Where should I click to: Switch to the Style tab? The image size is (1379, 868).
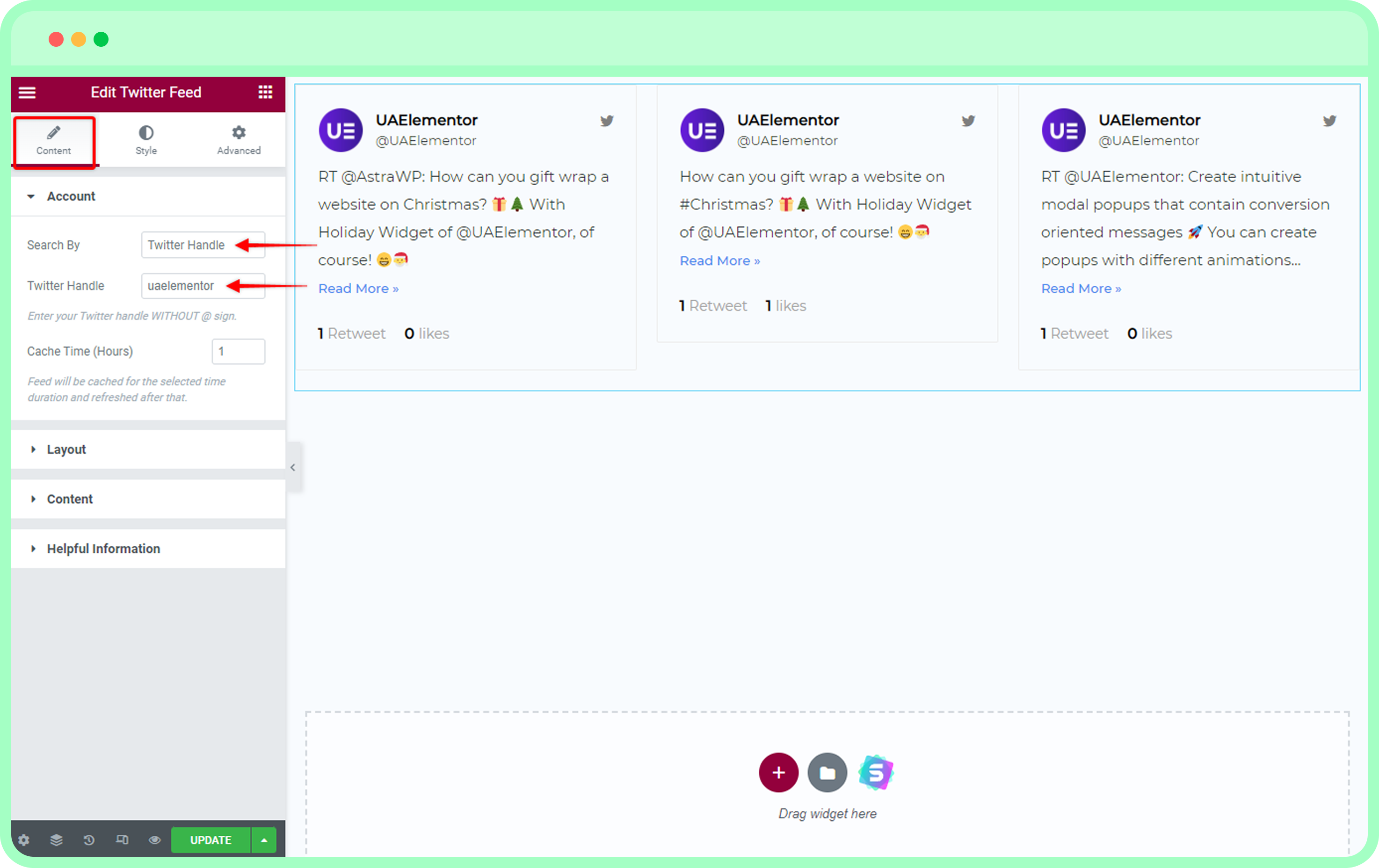click(146, 140)
